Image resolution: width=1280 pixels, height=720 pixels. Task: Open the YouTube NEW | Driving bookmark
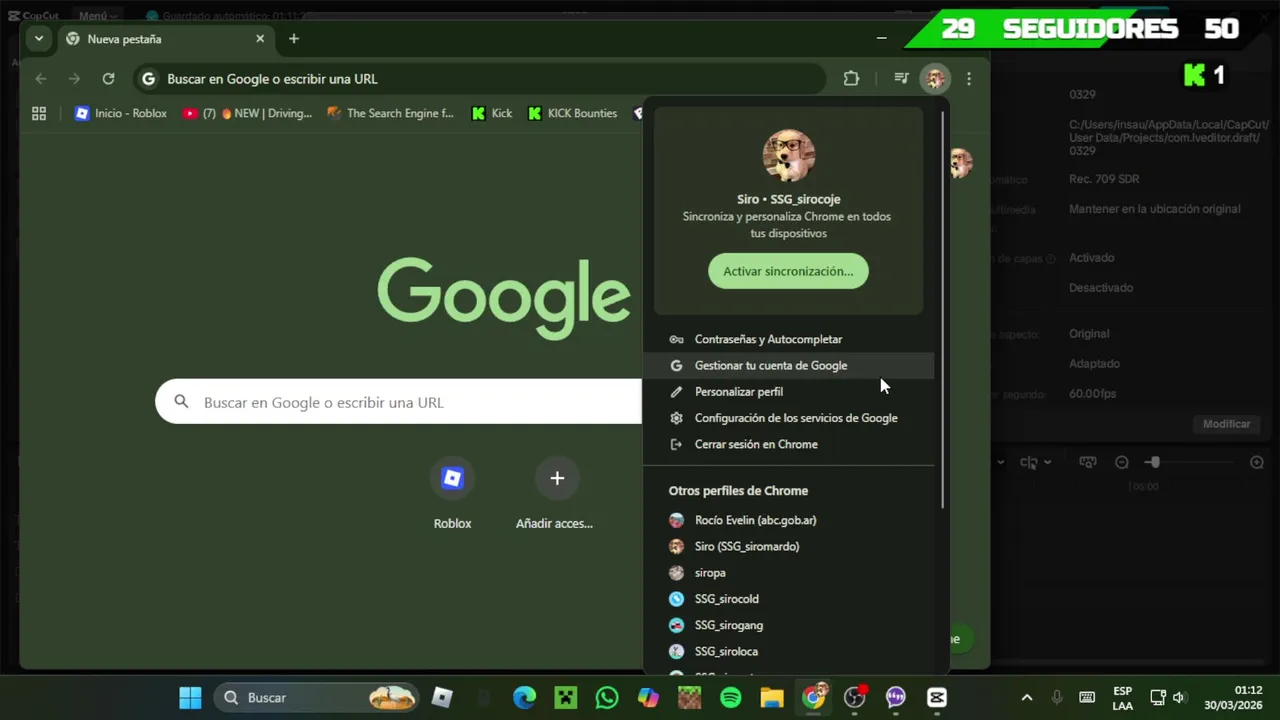point(248,114)
